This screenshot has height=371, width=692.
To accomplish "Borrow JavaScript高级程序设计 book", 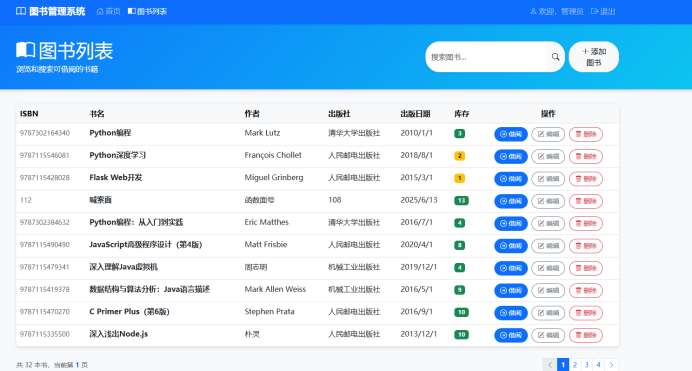I will [x=511, y=246].
